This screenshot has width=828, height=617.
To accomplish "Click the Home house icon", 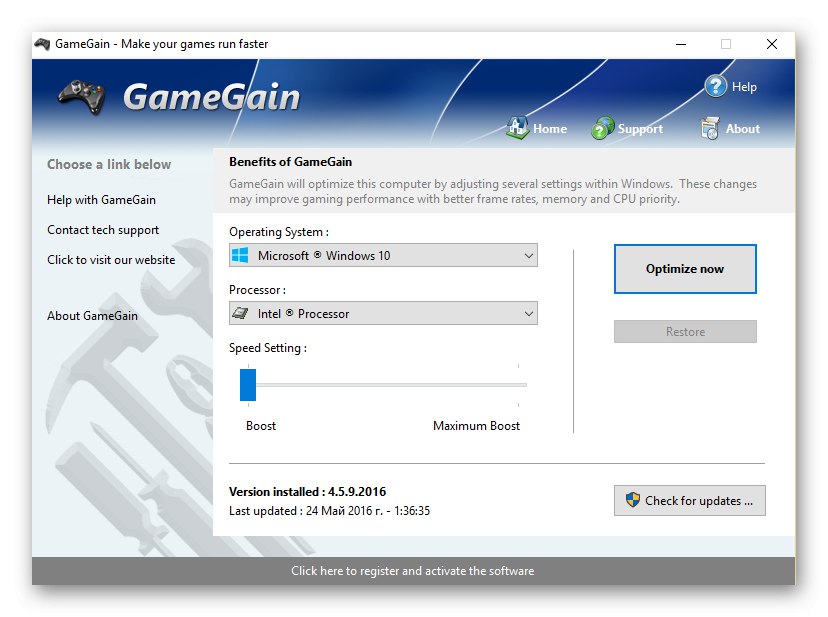I will (x=518, y=128).
